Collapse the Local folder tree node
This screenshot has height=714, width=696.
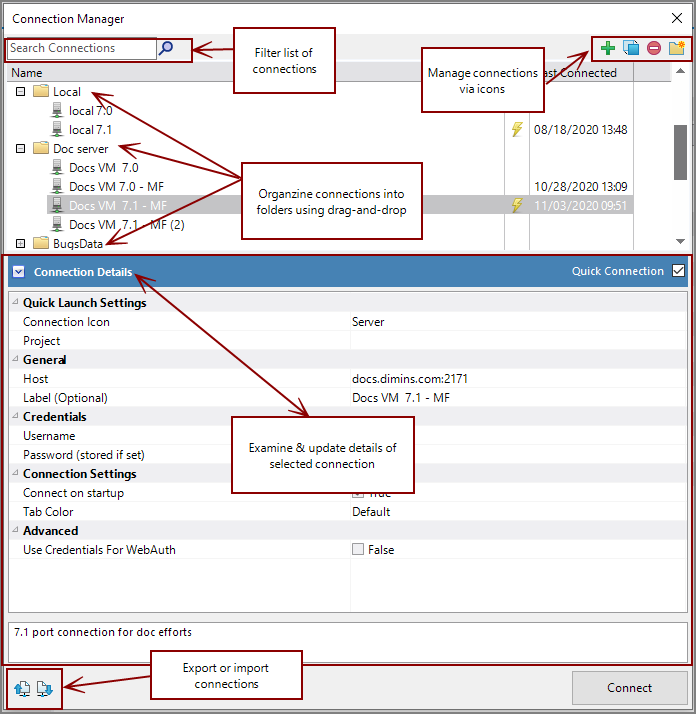(20, 92)
